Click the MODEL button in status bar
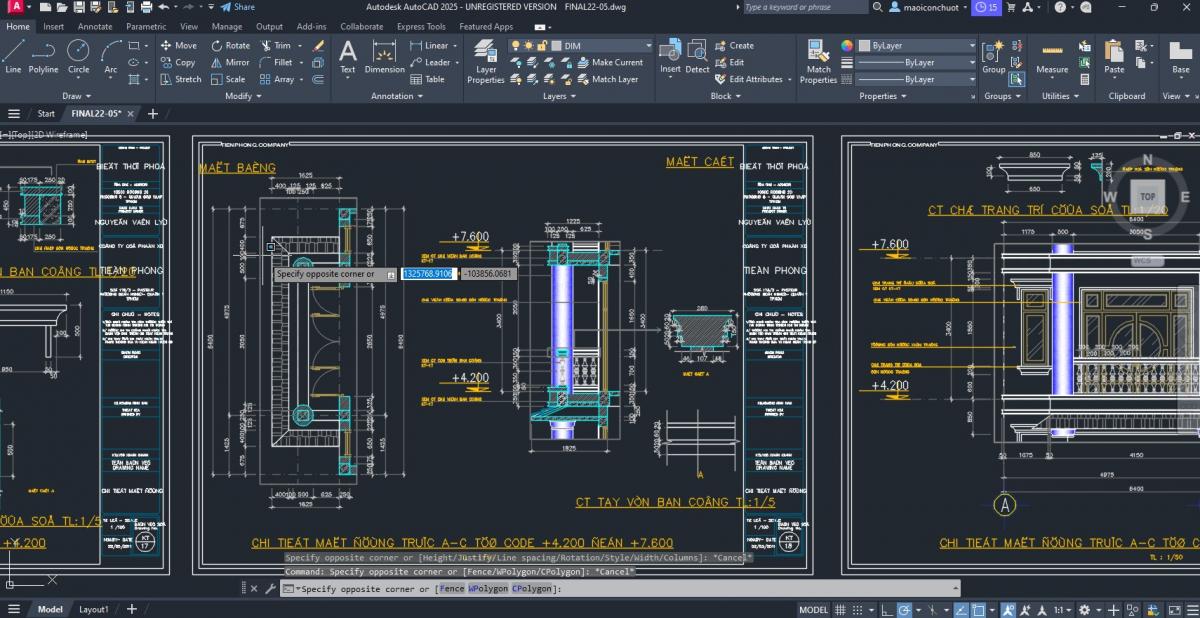The width and height of the screenshot is (1200, 618). point(814,608)
